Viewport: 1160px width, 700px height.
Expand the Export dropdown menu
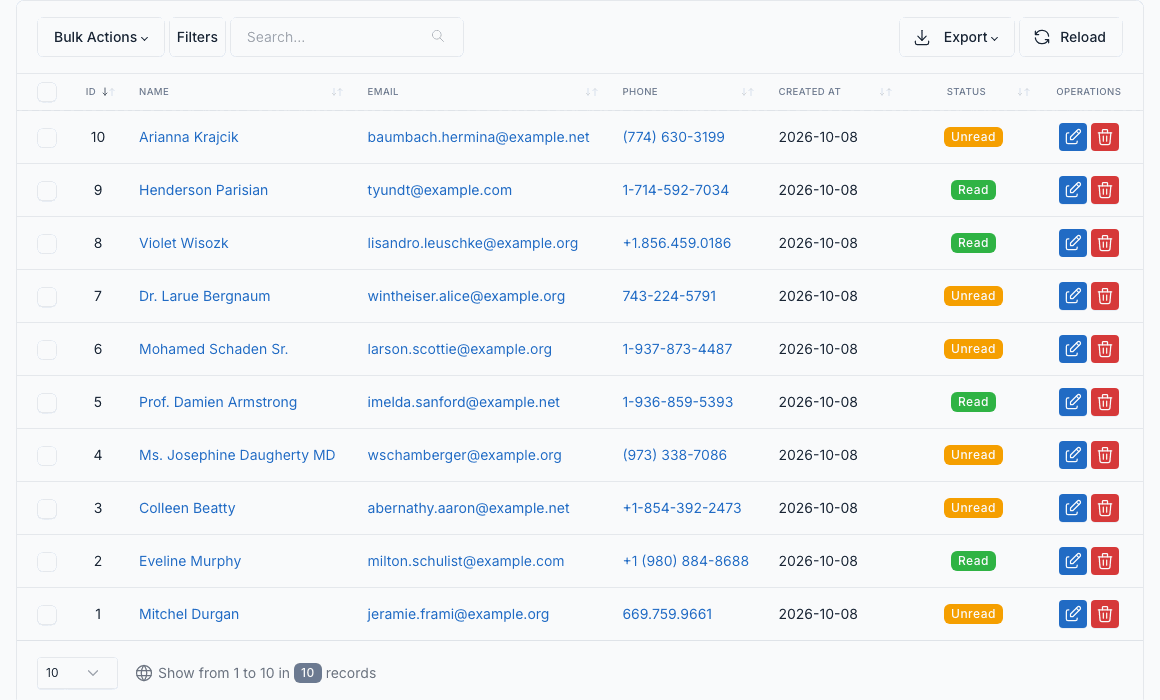click(x=957, y=37)
